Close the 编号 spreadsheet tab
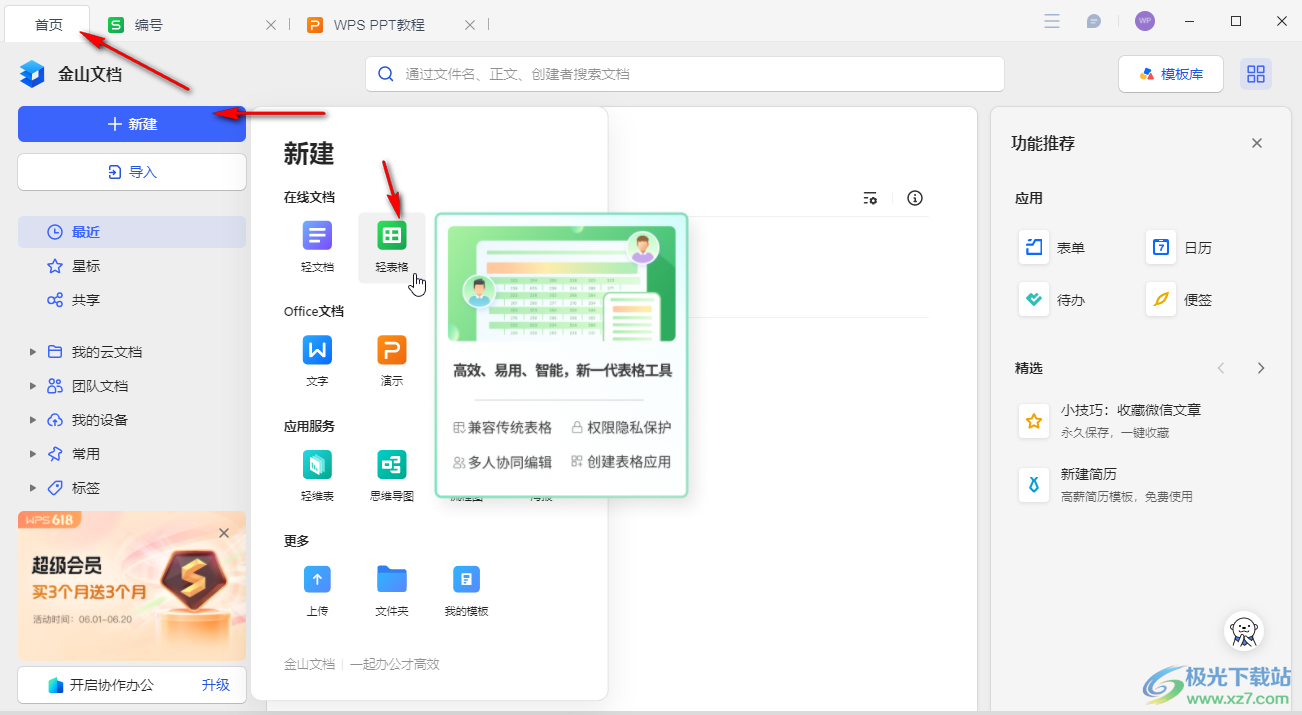1302x715 pixels. [x=270, y=25]
